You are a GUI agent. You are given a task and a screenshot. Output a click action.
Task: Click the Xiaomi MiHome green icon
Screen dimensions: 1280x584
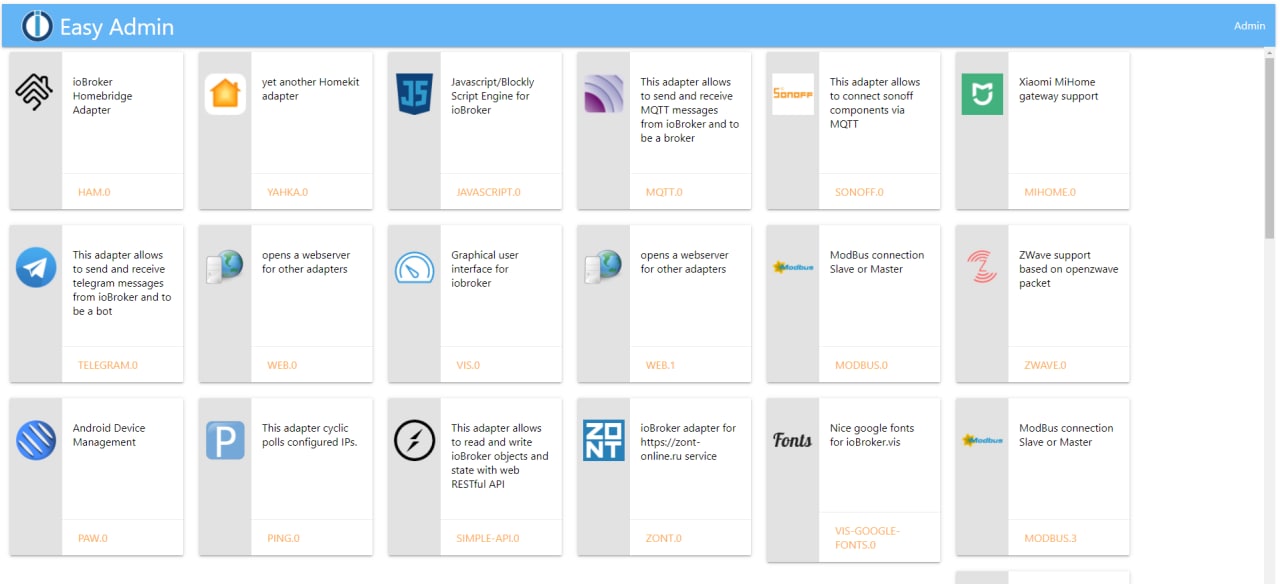pos(982,94)
